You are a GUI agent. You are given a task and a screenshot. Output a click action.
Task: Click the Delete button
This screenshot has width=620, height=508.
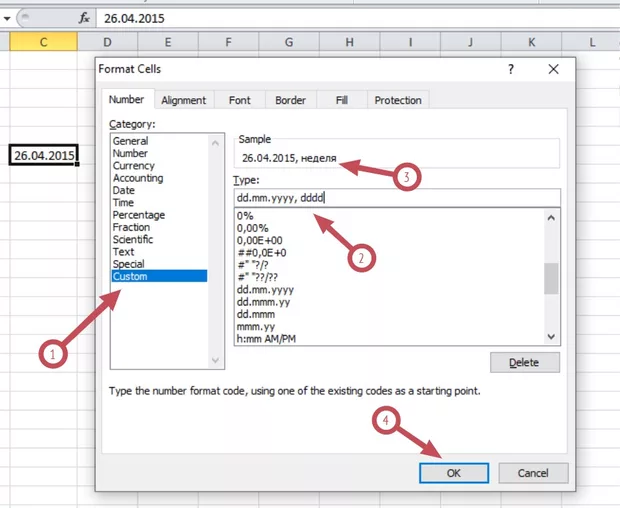[x=524, y=363]
